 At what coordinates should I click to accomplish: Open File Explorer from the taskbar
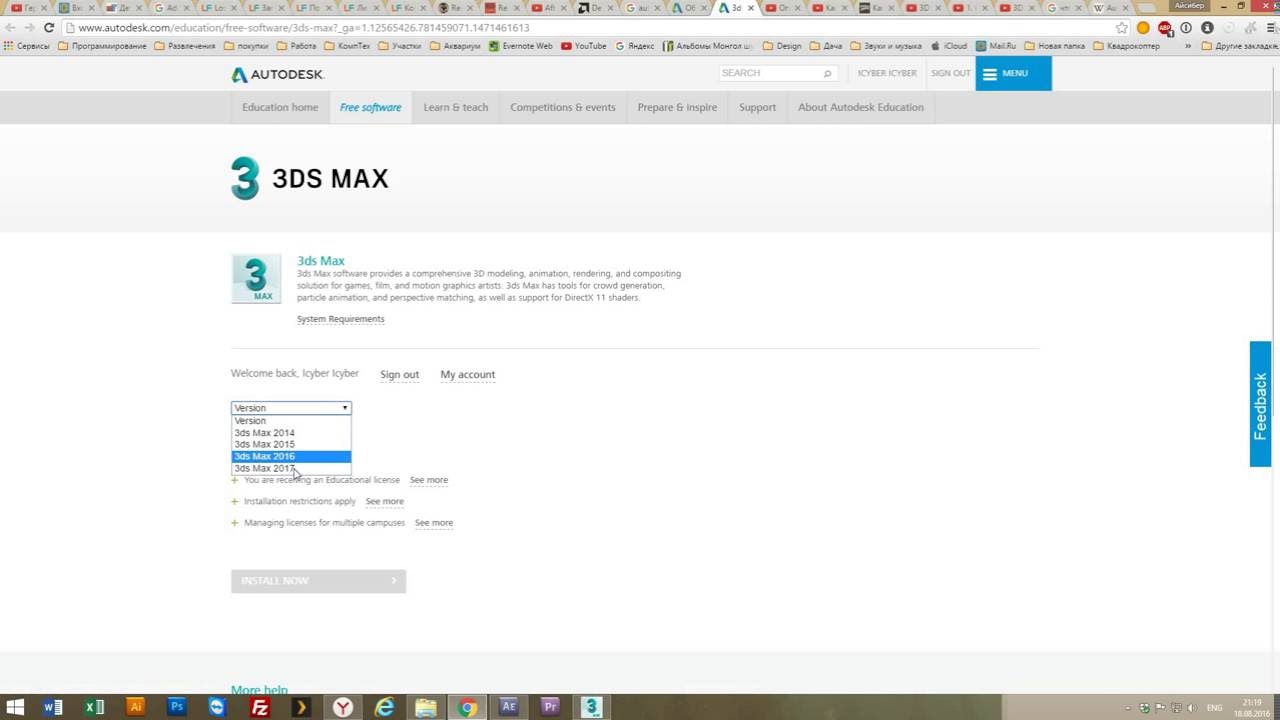(x=426, y=707)
